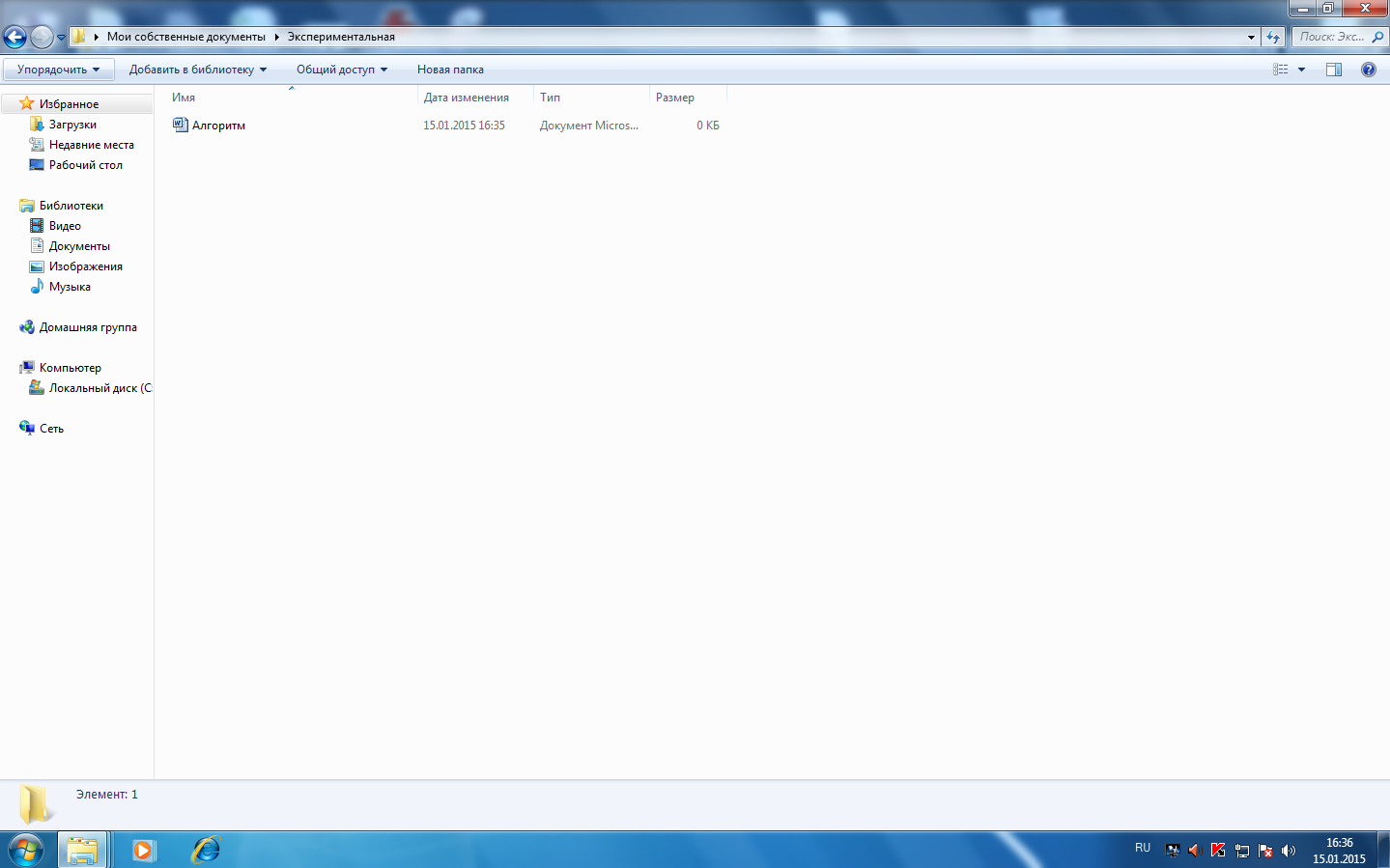Open the Упорядочить menu
The width and height of the screenshot is (1390, 868).
click(x=58, y=70)
